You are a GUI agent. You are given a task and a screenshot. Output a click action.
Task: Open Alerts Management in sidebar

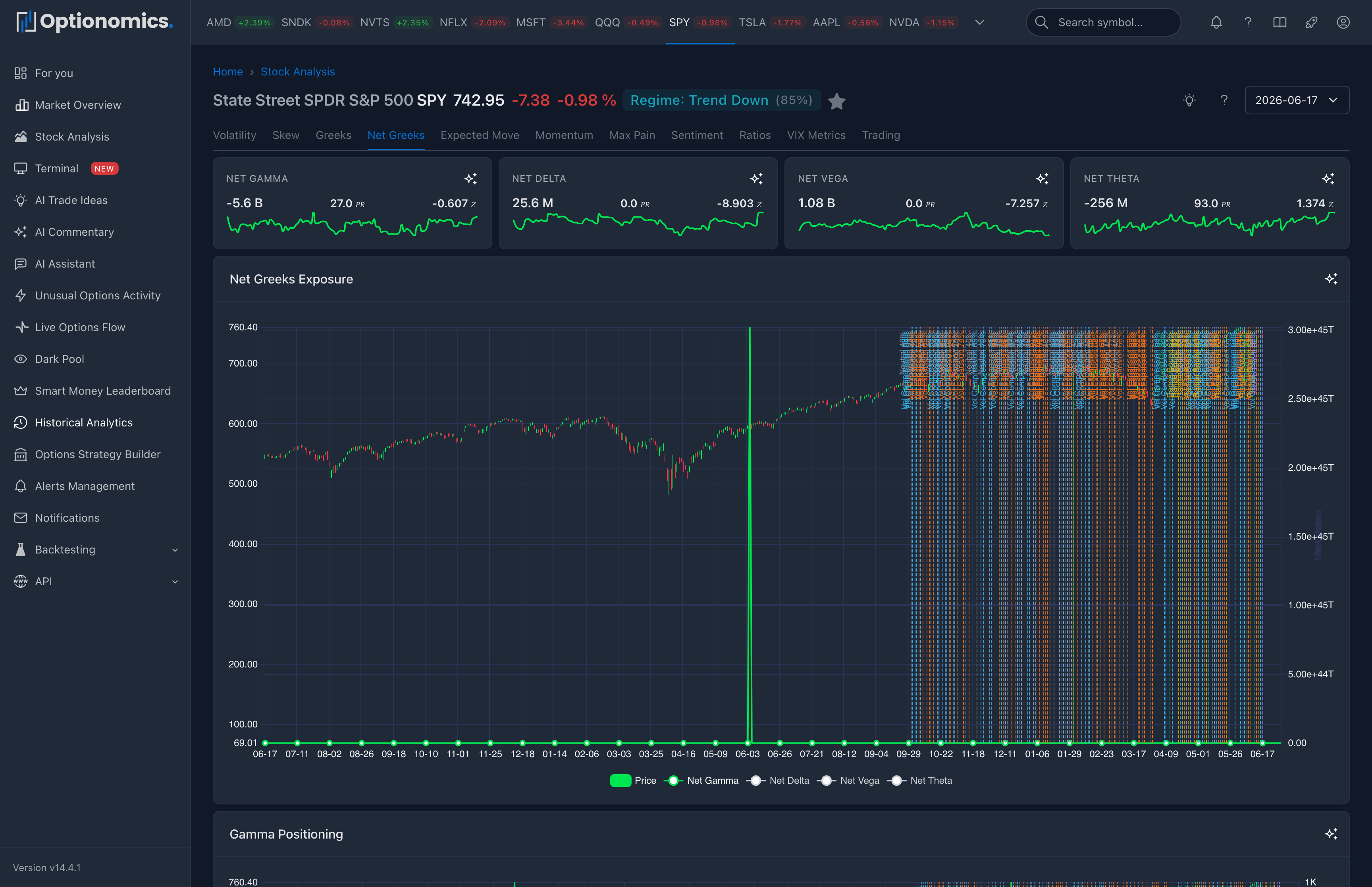click(95, 486)
